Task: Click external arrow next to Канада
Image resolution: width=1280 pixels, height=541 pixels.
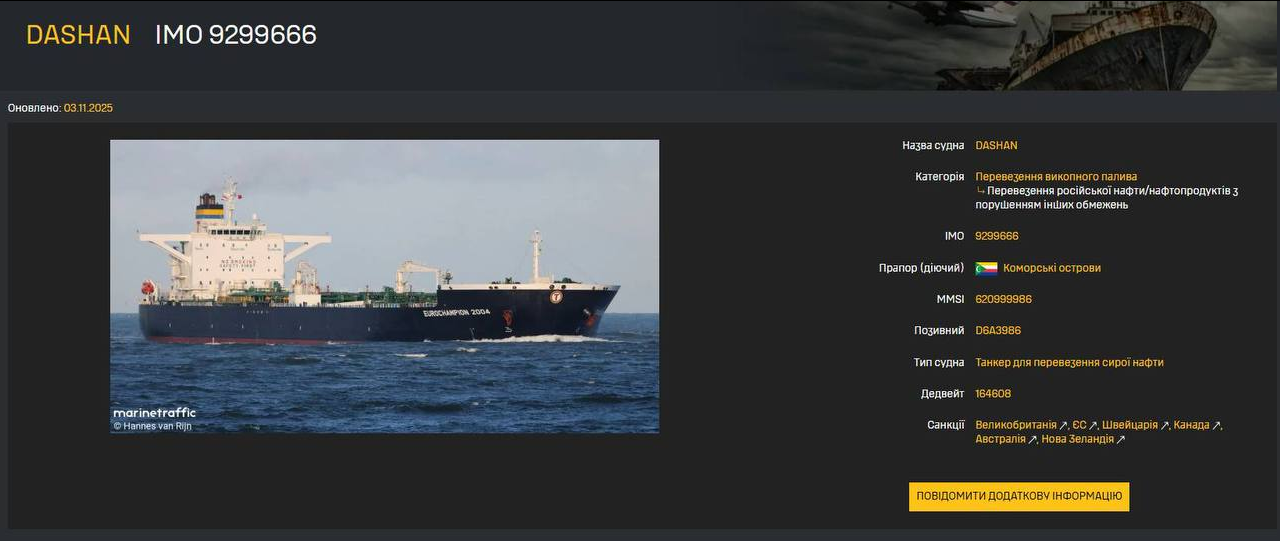Action: (1217, 426)
